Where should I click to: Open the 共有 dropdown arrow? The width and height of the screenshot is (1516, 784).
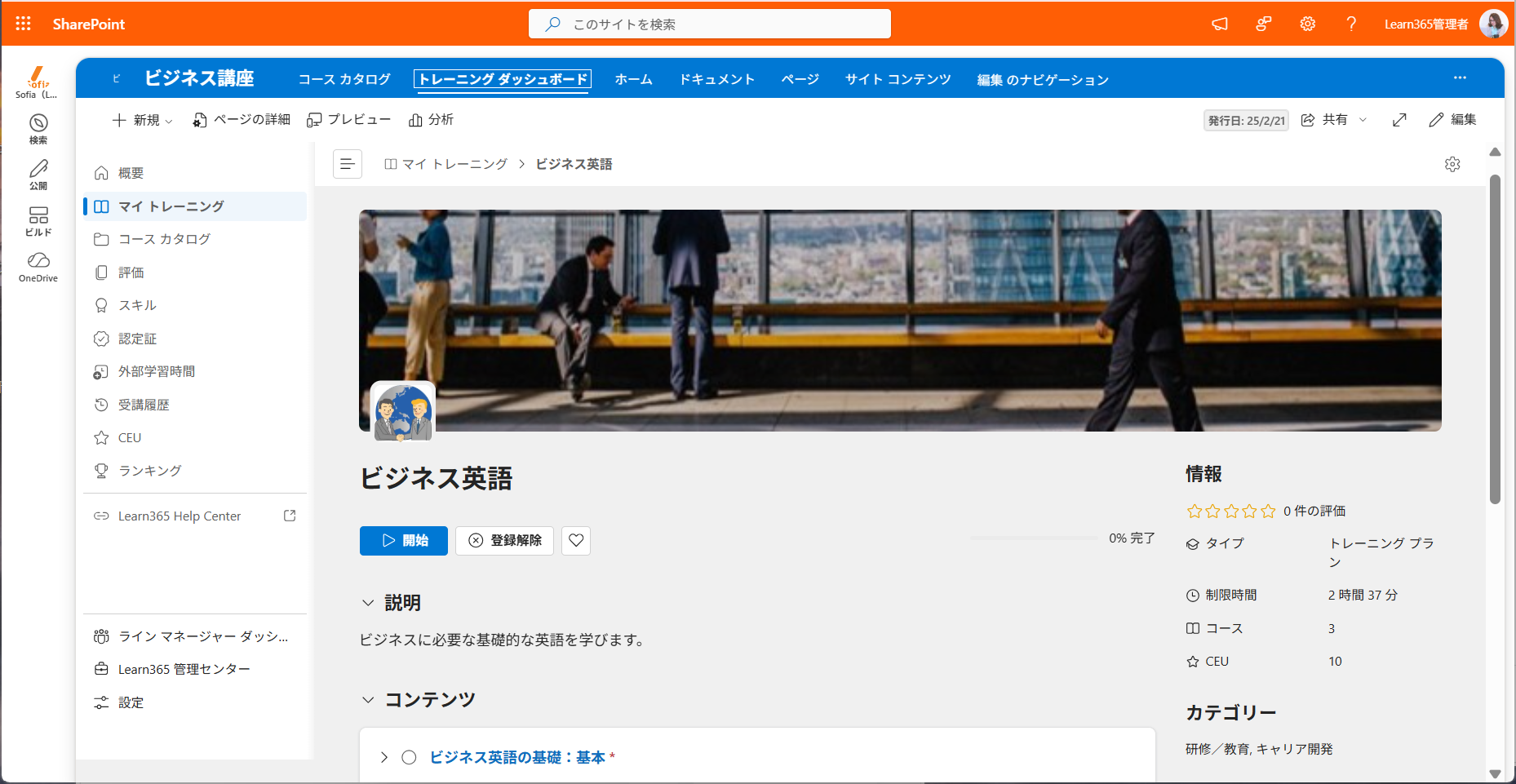pos(1363,120)
